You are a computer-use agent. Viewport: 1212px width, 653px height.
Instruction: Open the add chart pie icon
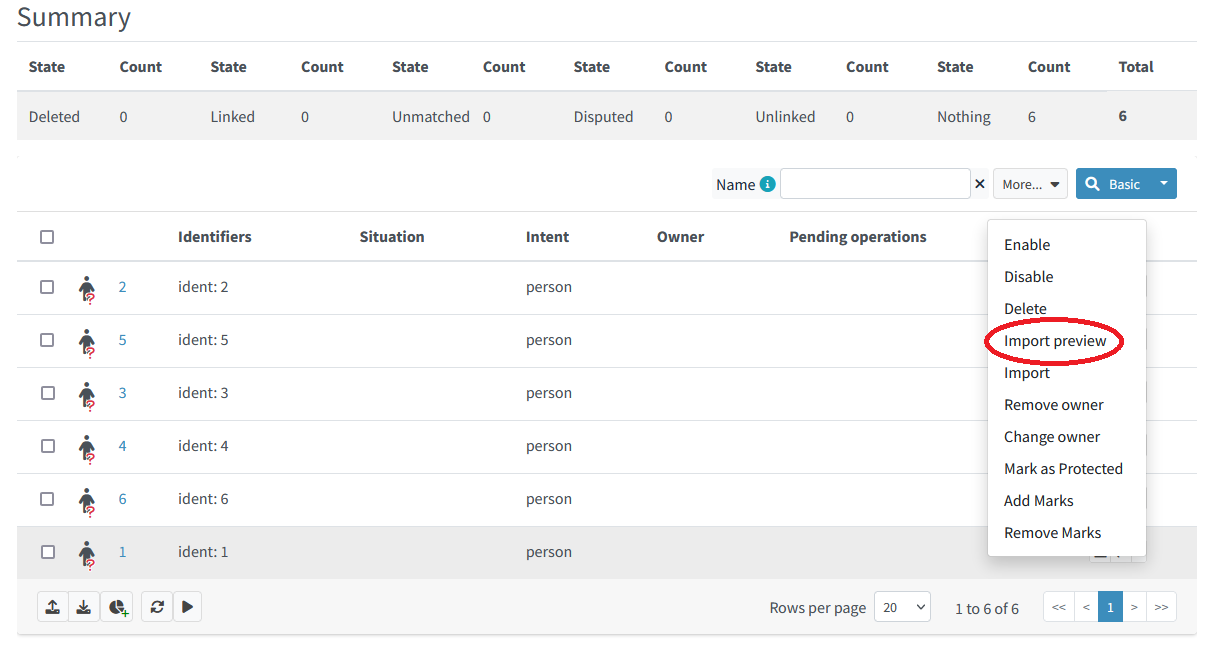click(x=117, y=606)
